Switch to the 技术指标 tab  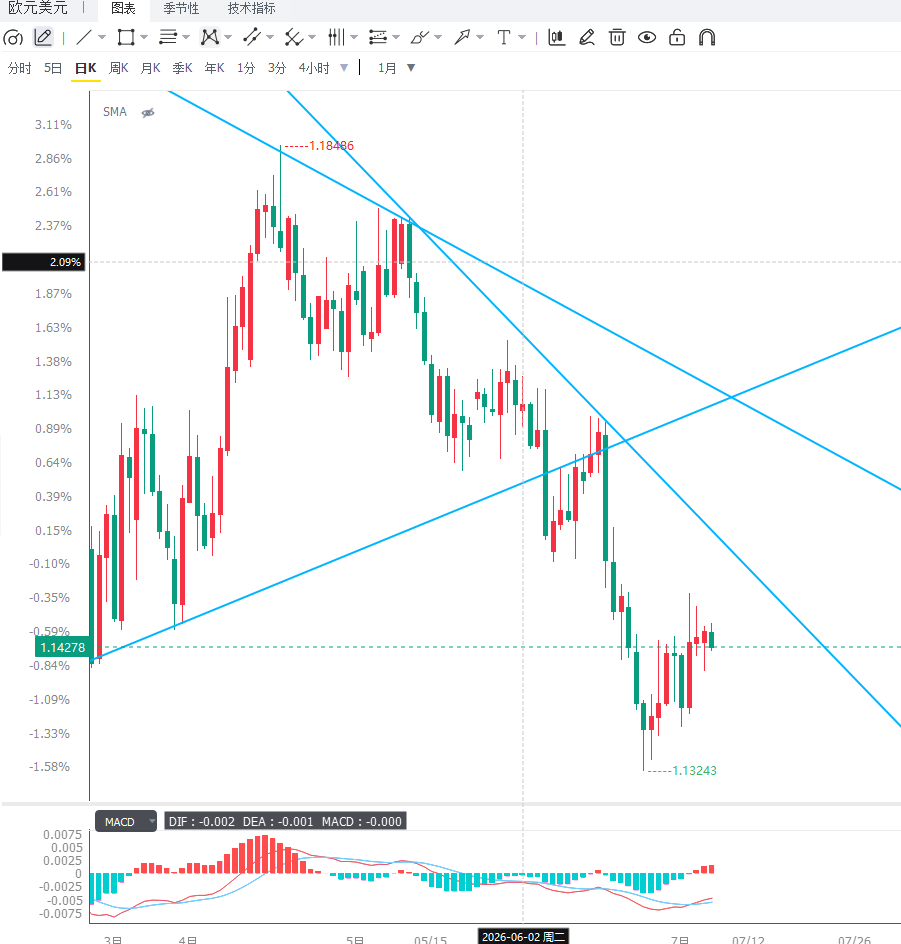pyautogui.click(x=252, y=8)
